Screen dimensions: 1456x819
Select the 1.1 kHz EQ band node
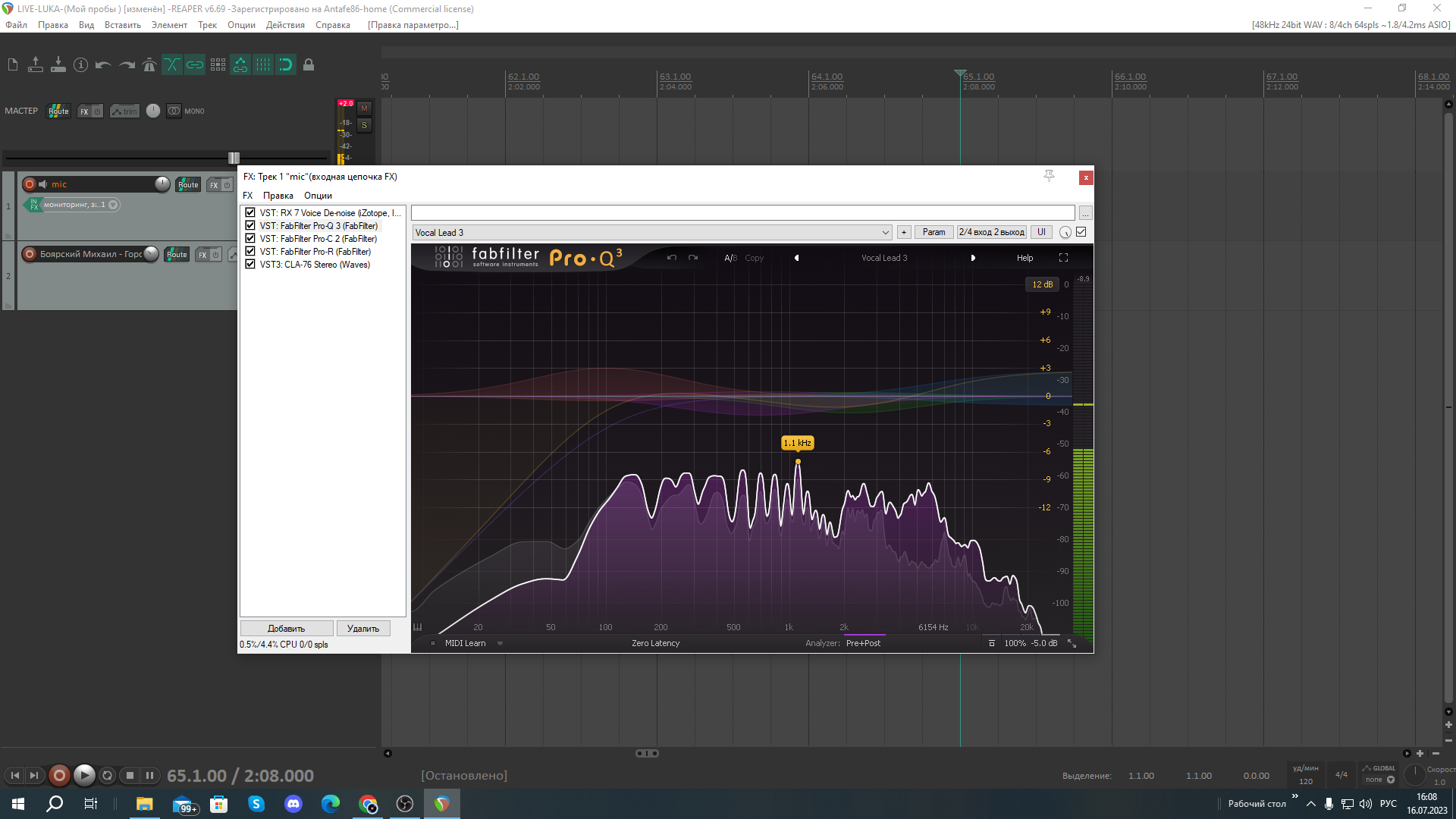coord(798,462)
